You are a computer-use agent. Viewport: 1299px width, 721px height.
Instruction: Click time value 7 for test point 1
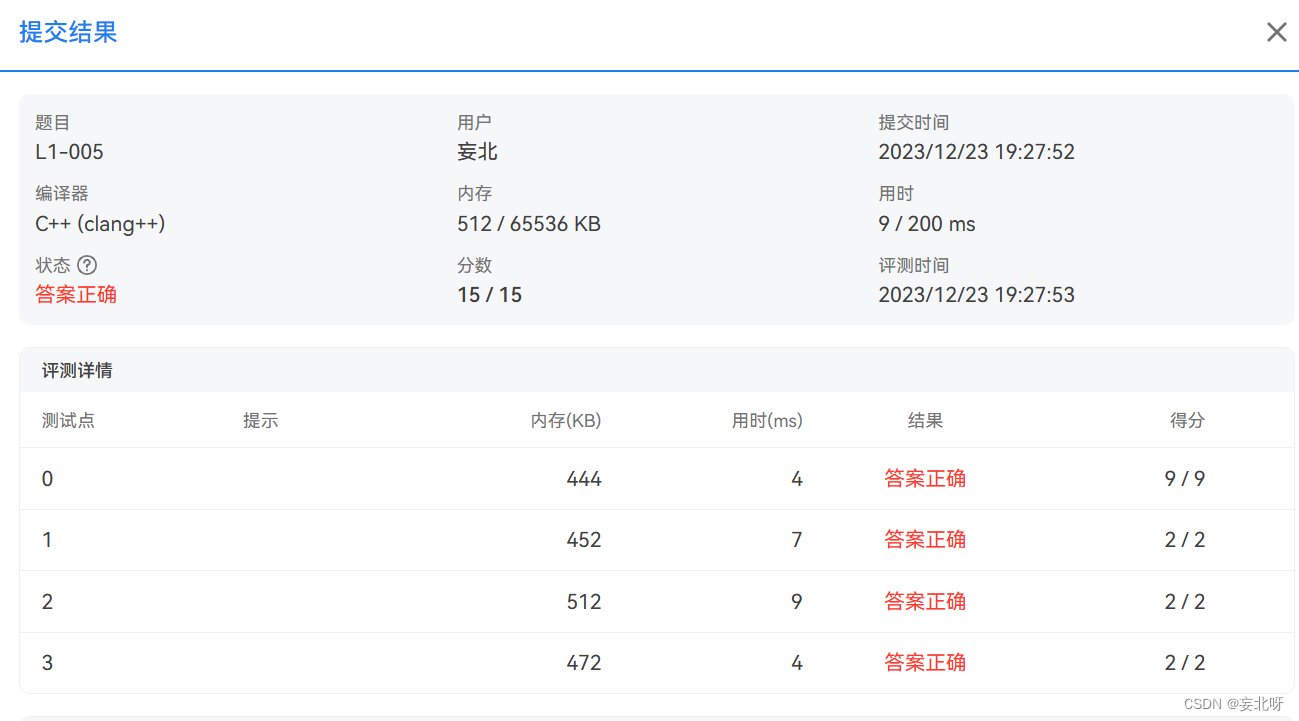[797, 540]
